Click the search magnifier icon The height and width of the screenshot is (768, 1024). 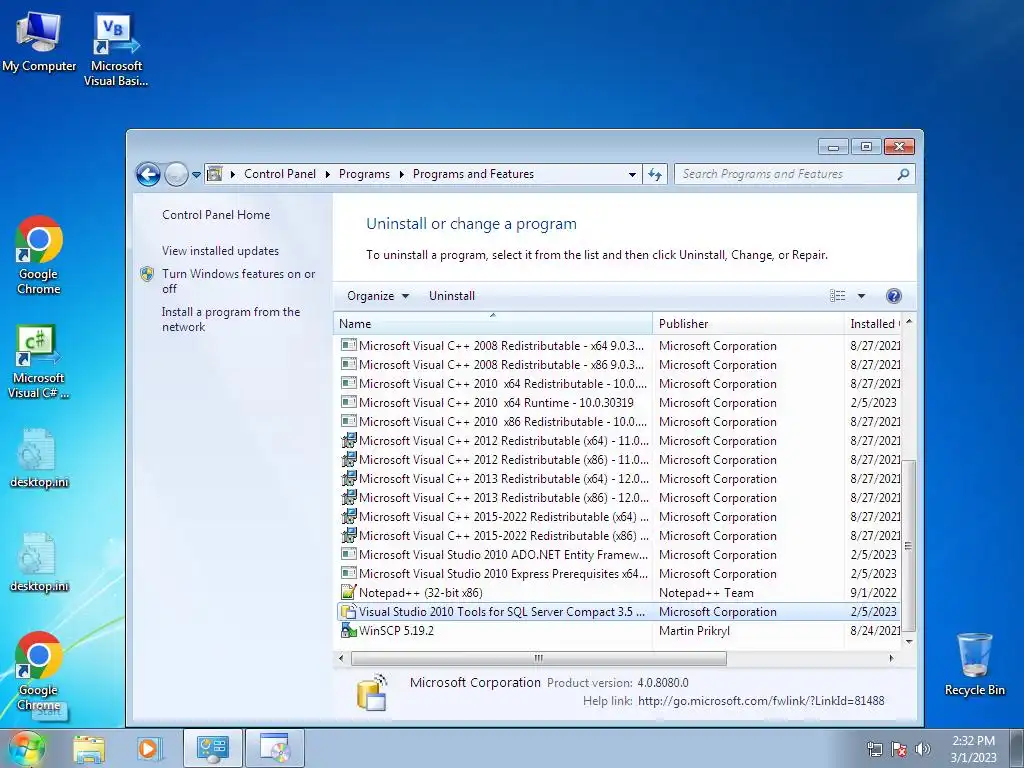903,174
